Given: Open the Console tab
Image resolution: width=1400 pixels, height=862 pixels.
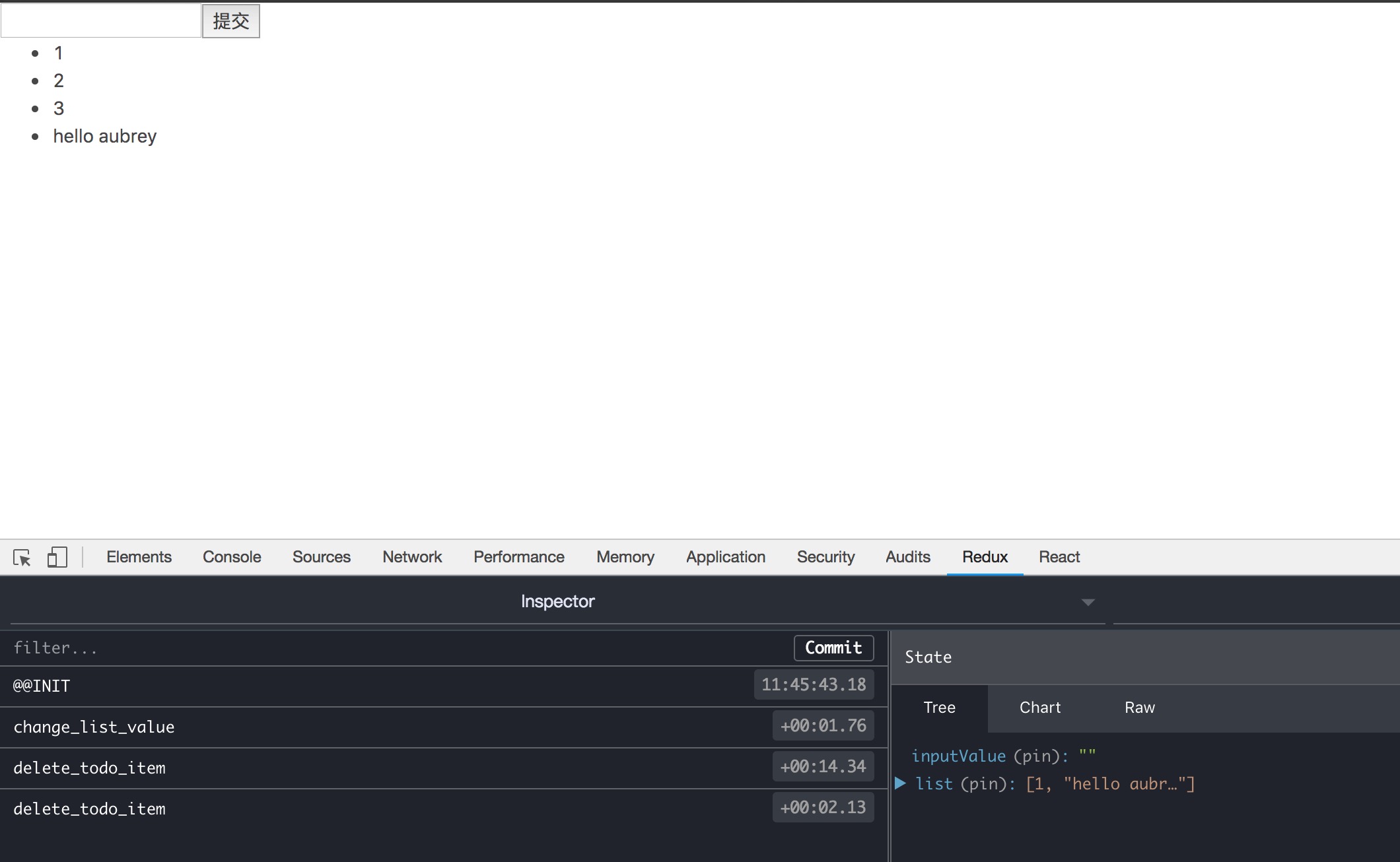Looking at the screenshot, I should tap(232, 557).
